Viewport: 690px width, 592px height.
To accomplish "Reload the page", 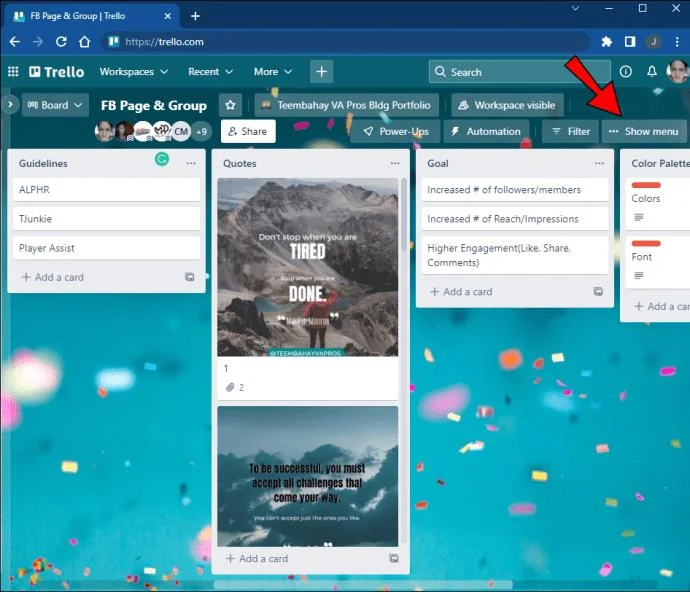I will tap(61, 42).
